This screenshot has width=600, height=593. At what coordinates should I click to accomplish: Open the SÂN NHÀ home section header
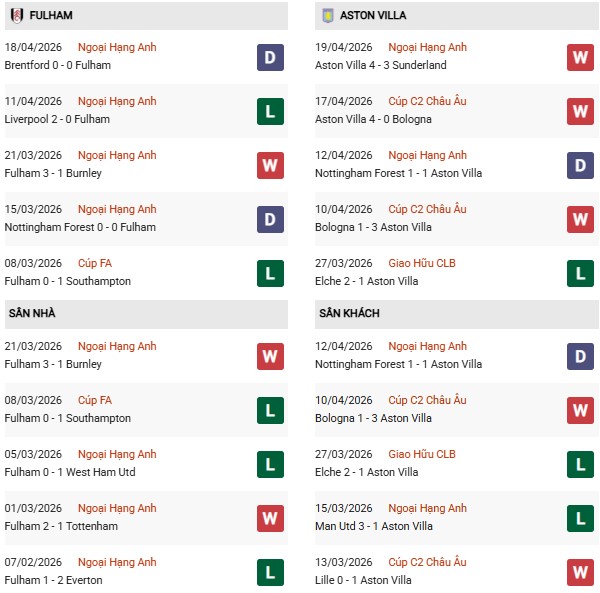click(x=34, y=314)
